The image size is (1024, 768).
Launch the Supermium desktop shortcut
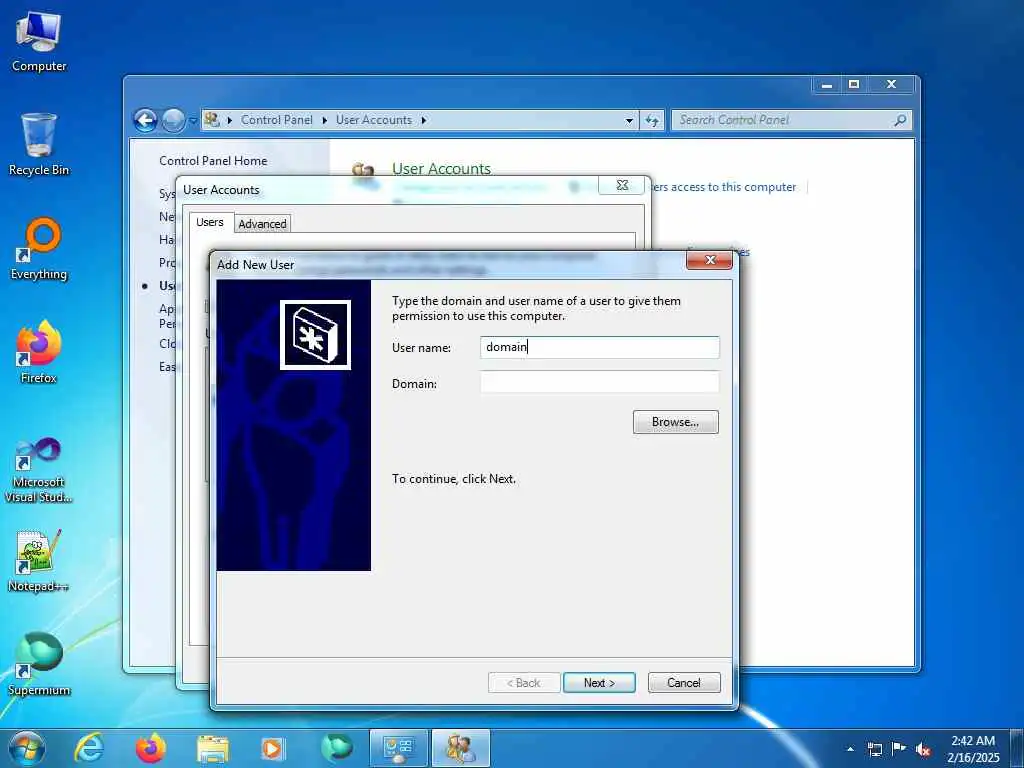[39, 664]
